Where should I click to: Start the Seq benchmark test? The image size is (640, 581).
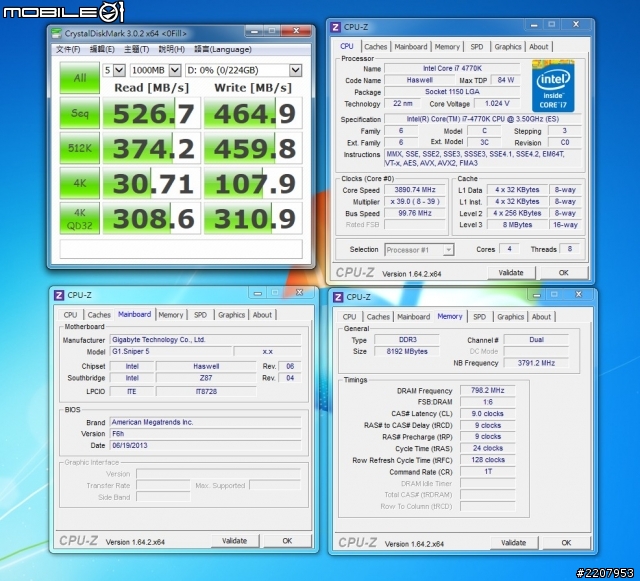(80, 113)
